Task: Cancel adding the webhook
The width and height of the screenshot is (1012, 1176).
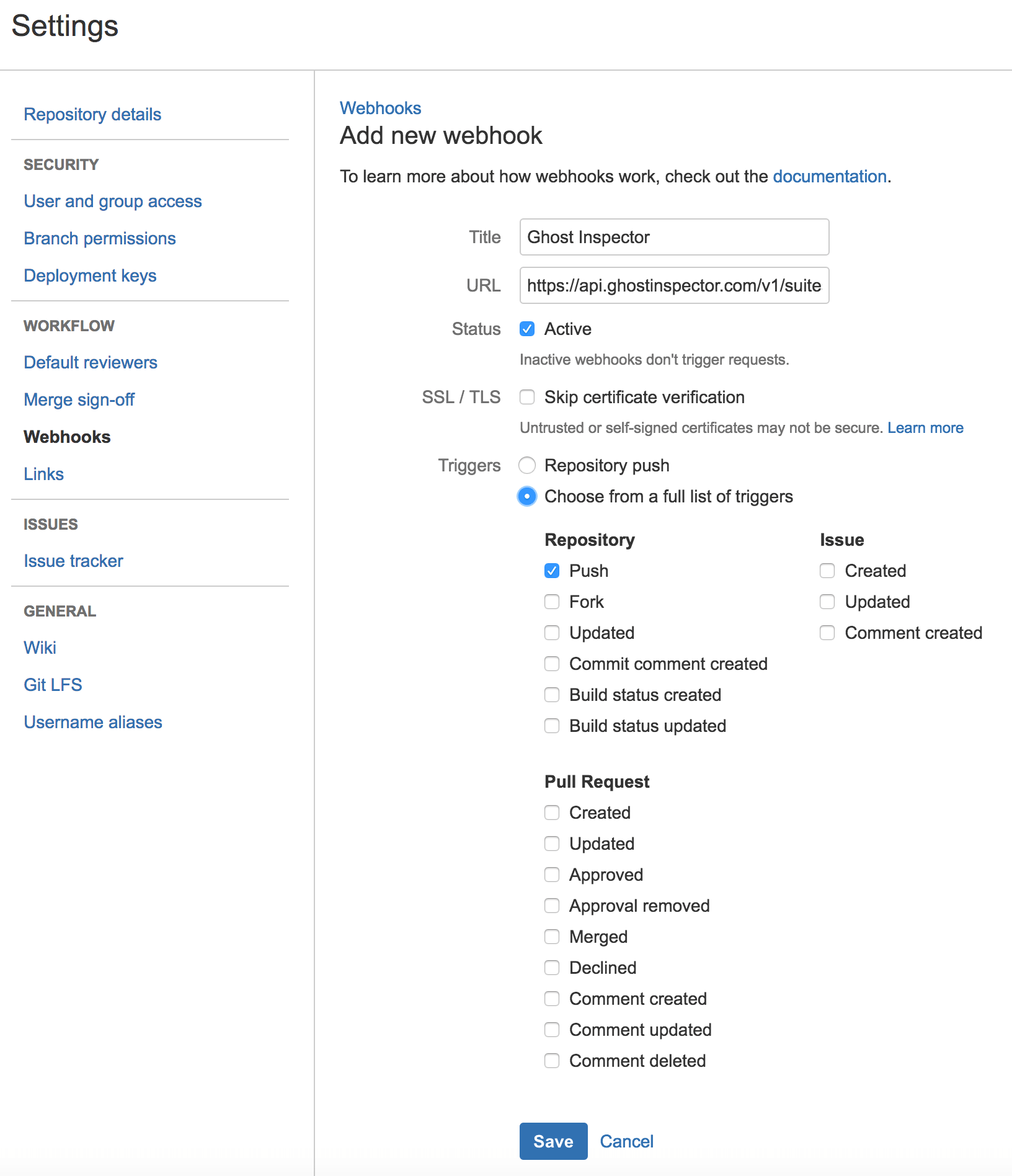Action: 626,1141
